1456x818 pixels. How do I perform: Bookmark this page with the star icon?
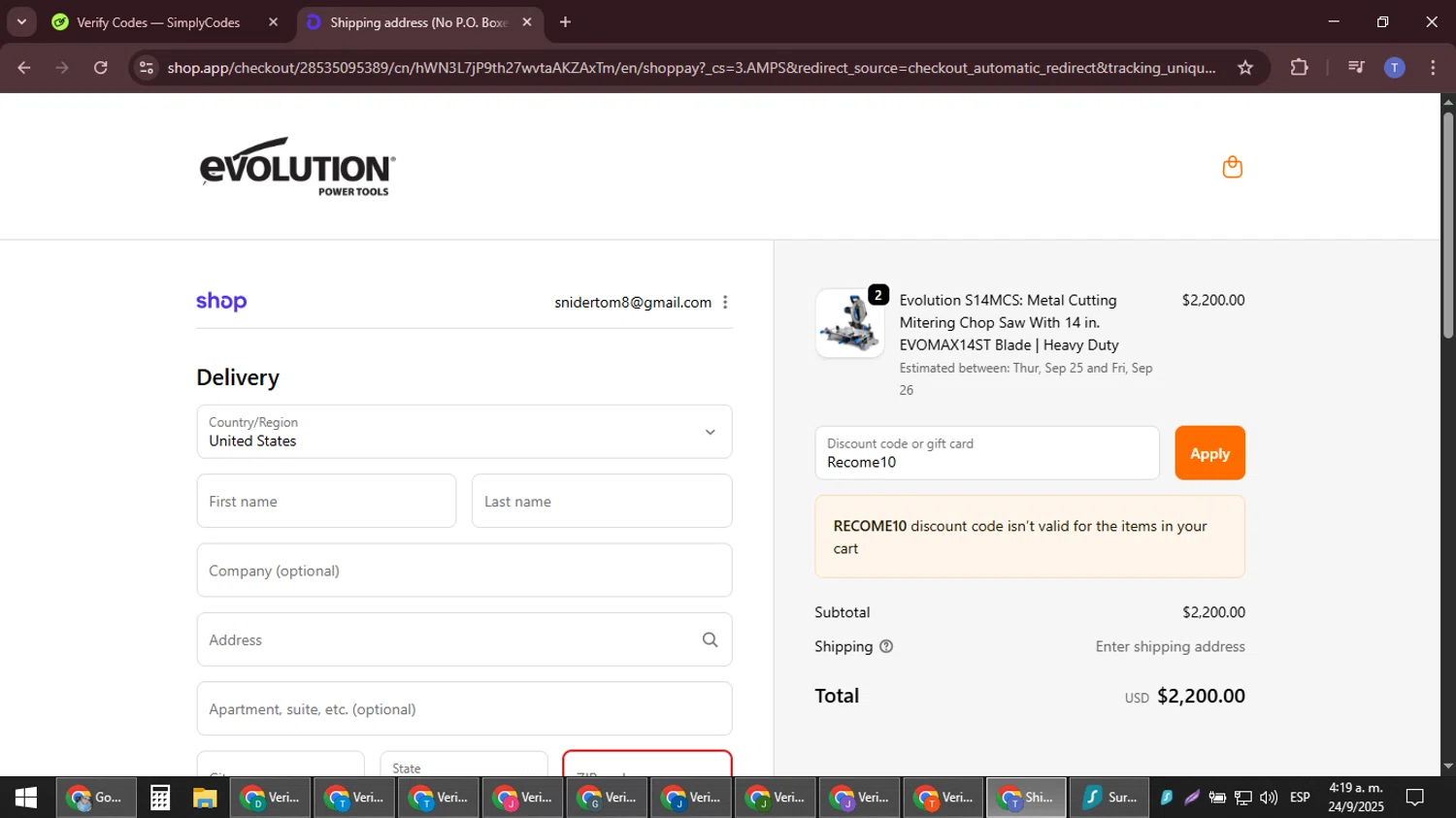[1245, 68]
